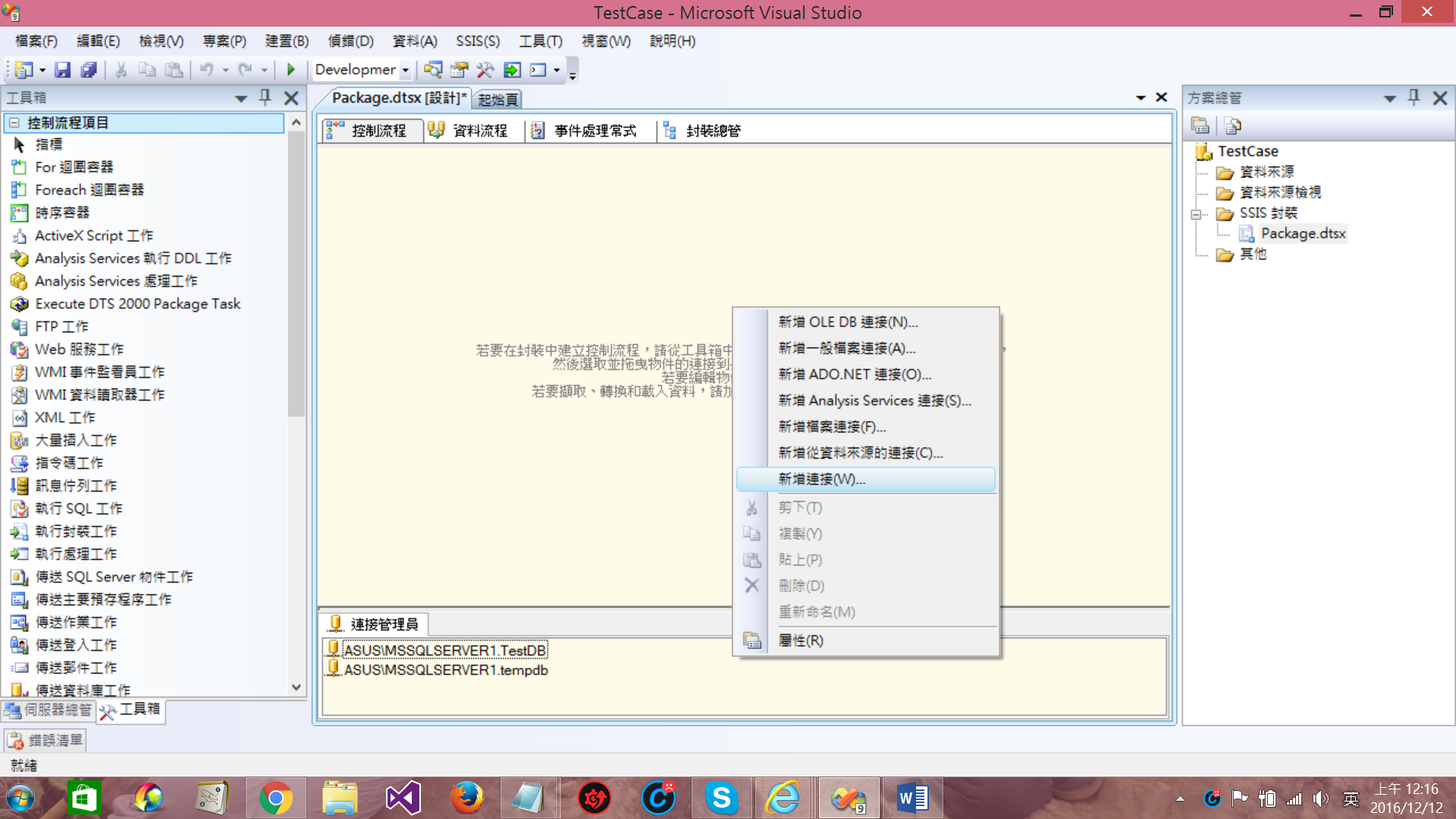
Task: Choose 新增 OLE DB 連接(N)... menu entry
Action: coord(866,322)
